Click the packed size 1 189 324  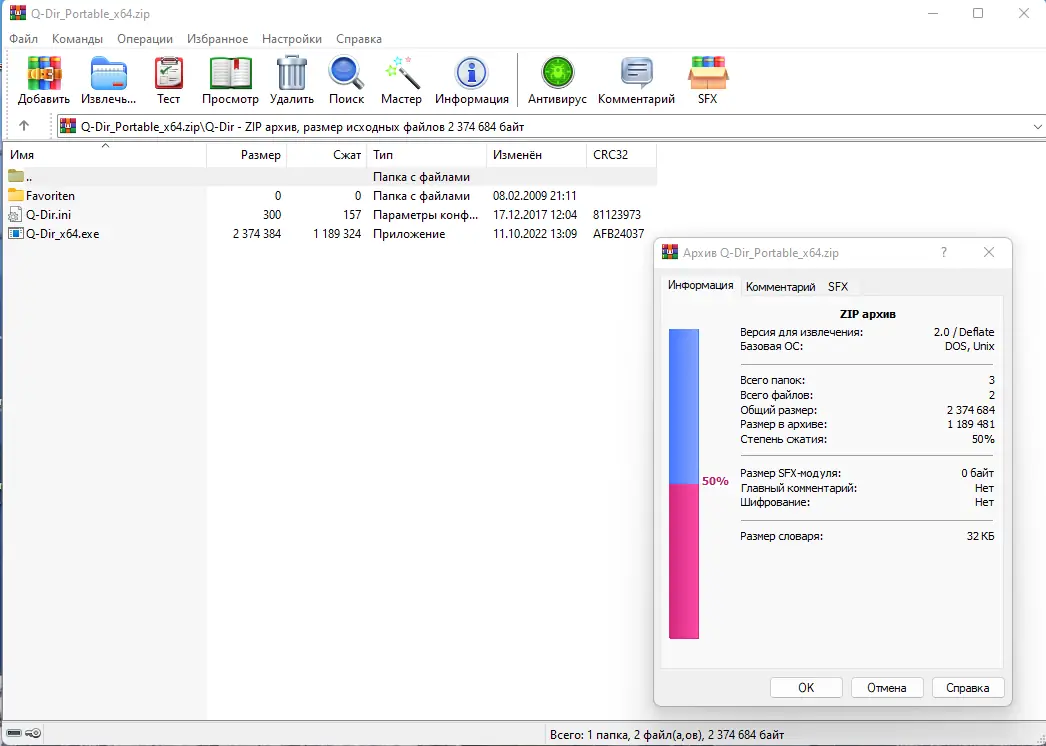point(337,234)
